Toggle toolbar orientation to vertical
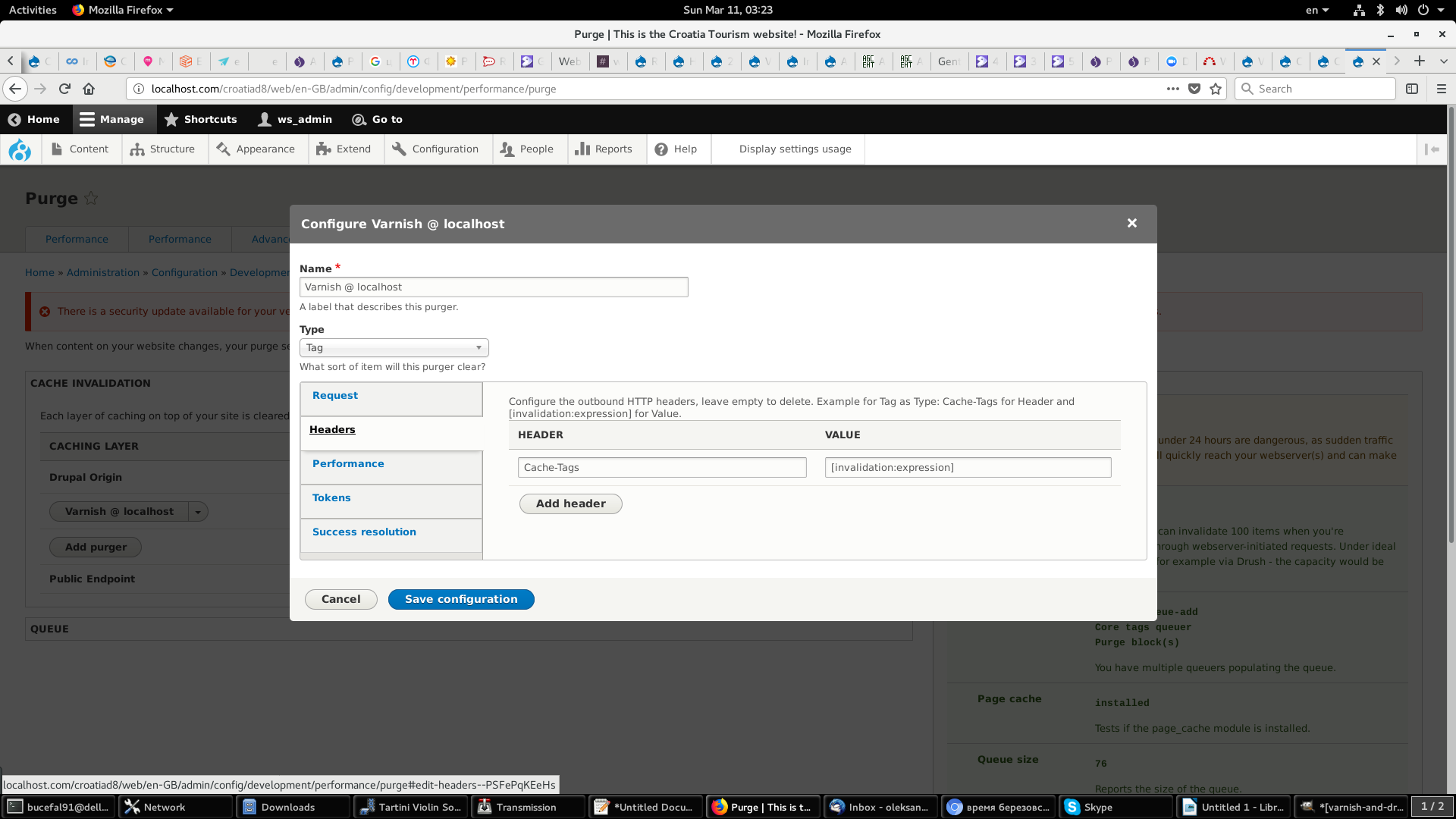The width and height of the screenshot is (1456, 819). (x=1432, y=149)
